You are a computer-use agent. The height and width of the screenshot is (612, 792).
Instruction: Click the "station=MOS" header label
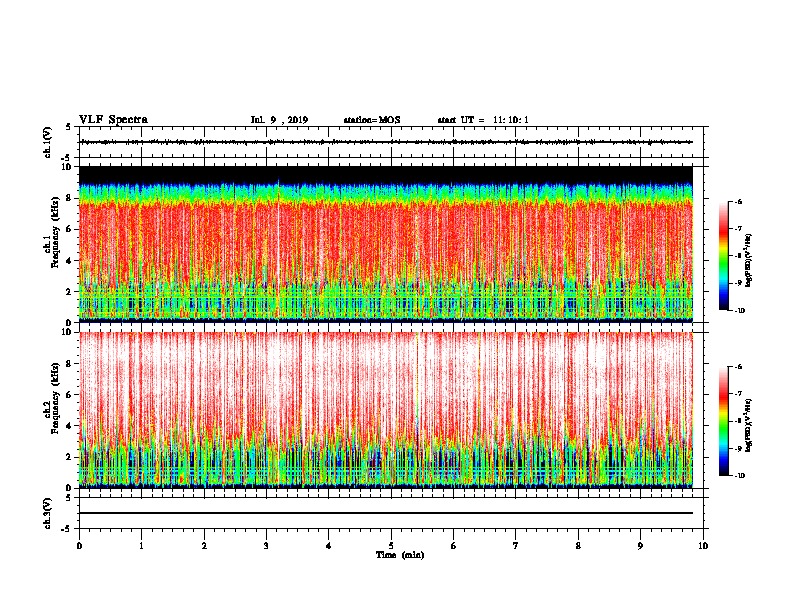(x=372, y=120)
